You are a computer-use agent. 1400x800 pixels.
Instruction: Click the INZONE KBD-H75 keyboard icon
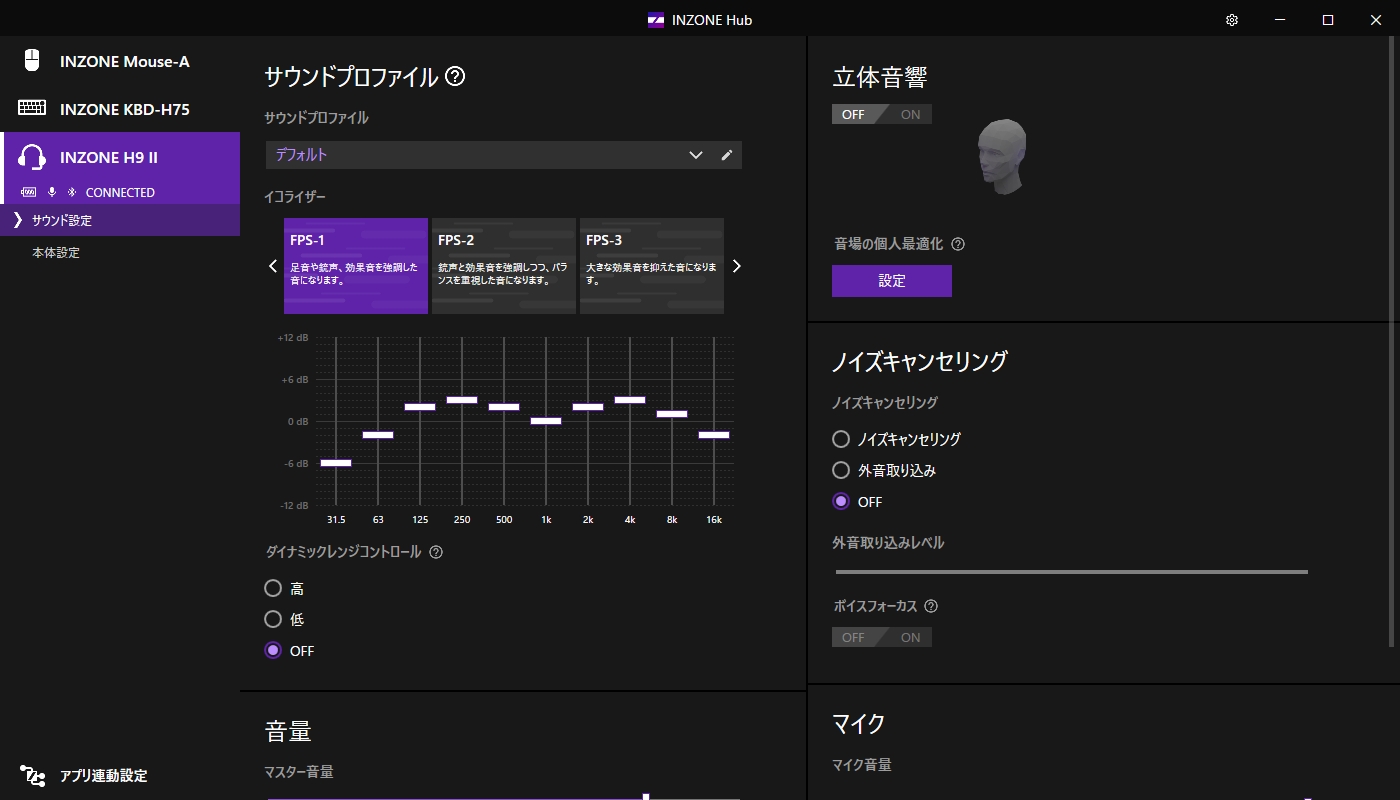pos(32,108)
